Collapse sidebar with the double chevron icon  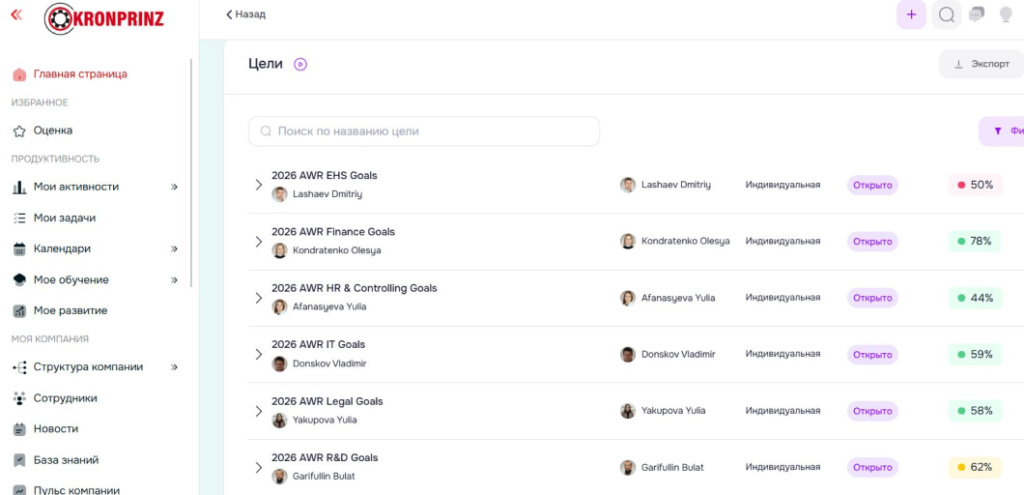[x=16, y=14]
